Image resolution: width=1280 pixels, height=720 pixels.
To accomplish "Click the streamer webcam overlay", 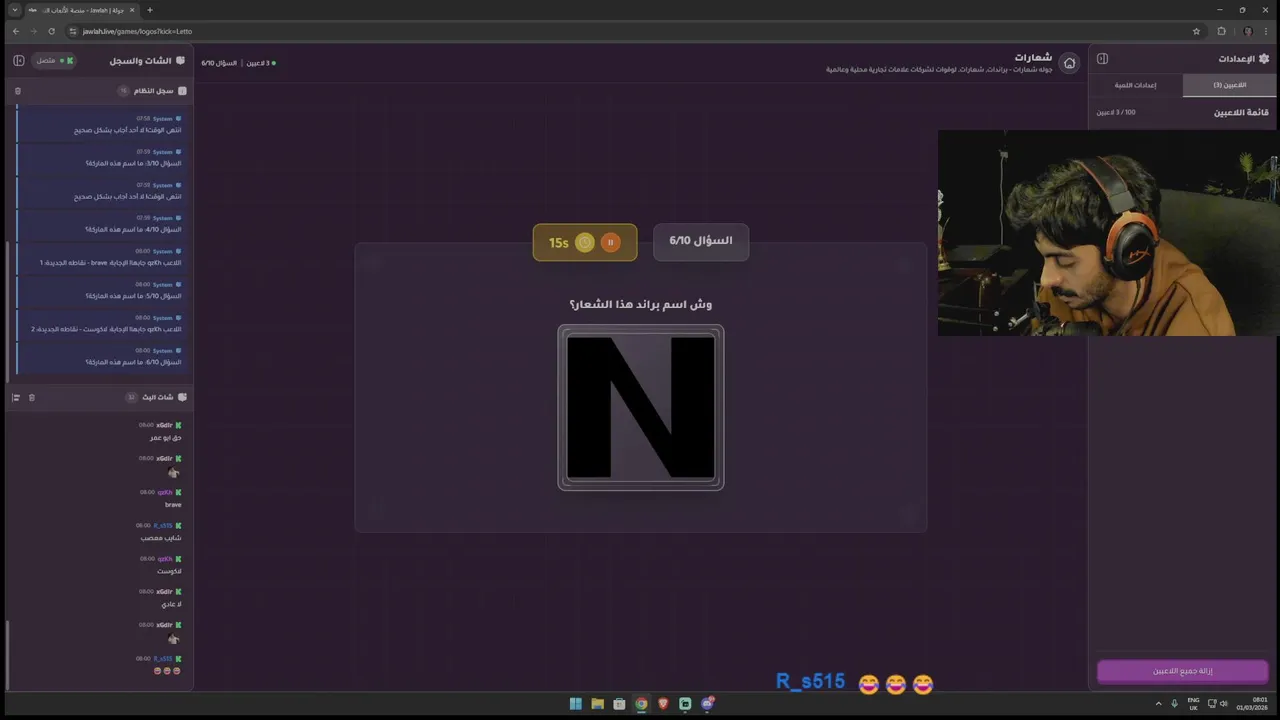I will tap(1108, 232).
